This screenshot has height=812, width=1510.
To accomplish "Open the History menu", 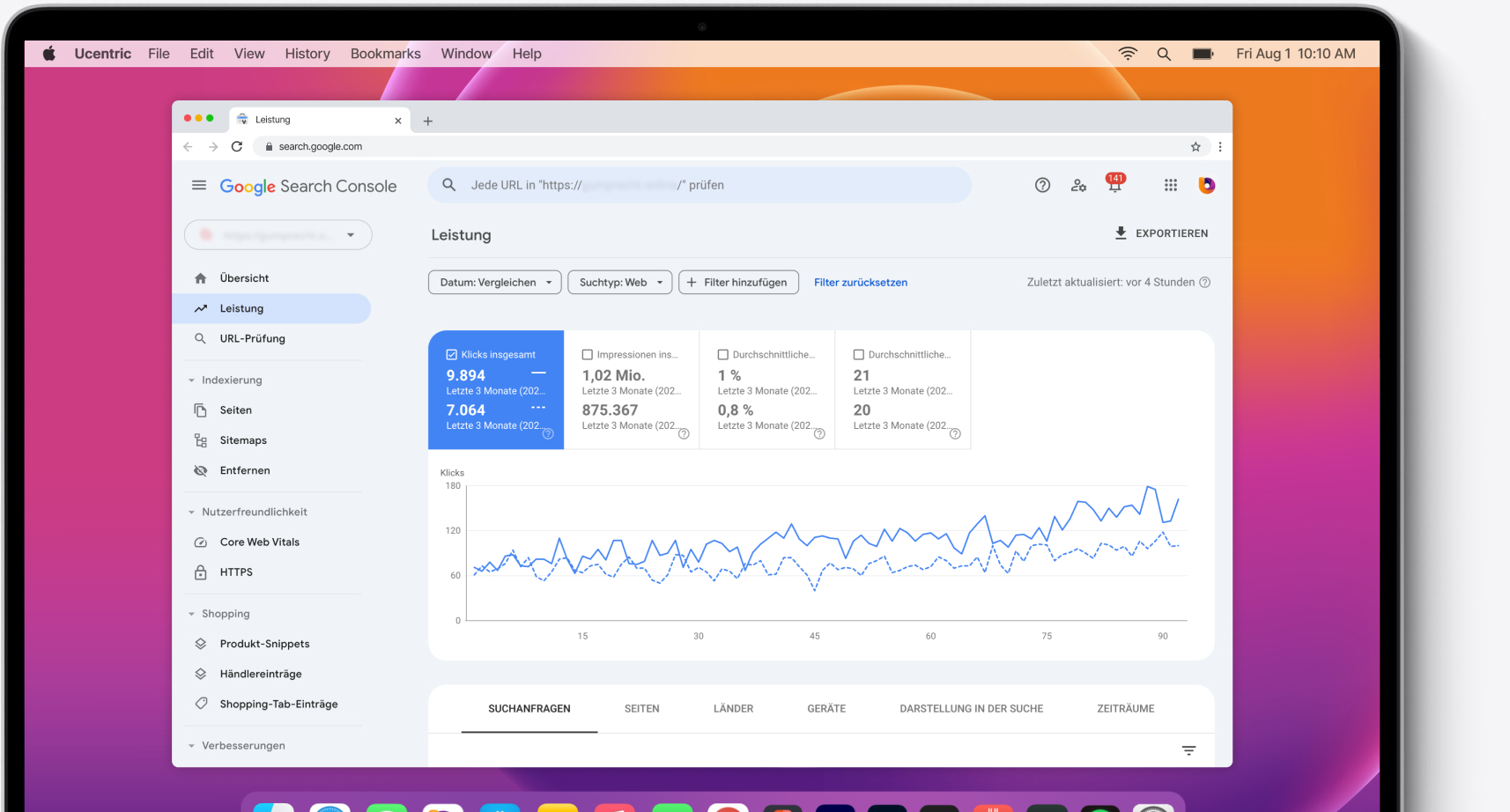I will pos(307,54).
